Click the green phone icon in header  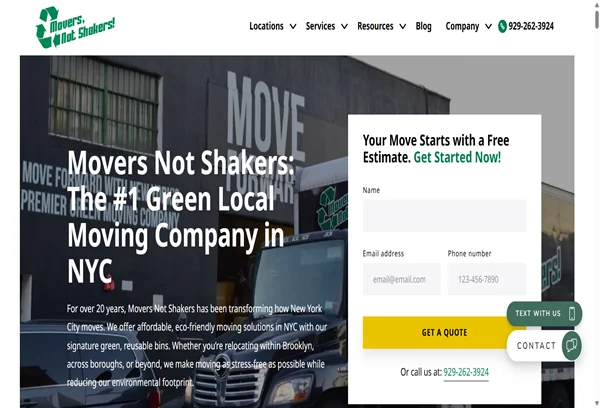[x=502, y=26]
